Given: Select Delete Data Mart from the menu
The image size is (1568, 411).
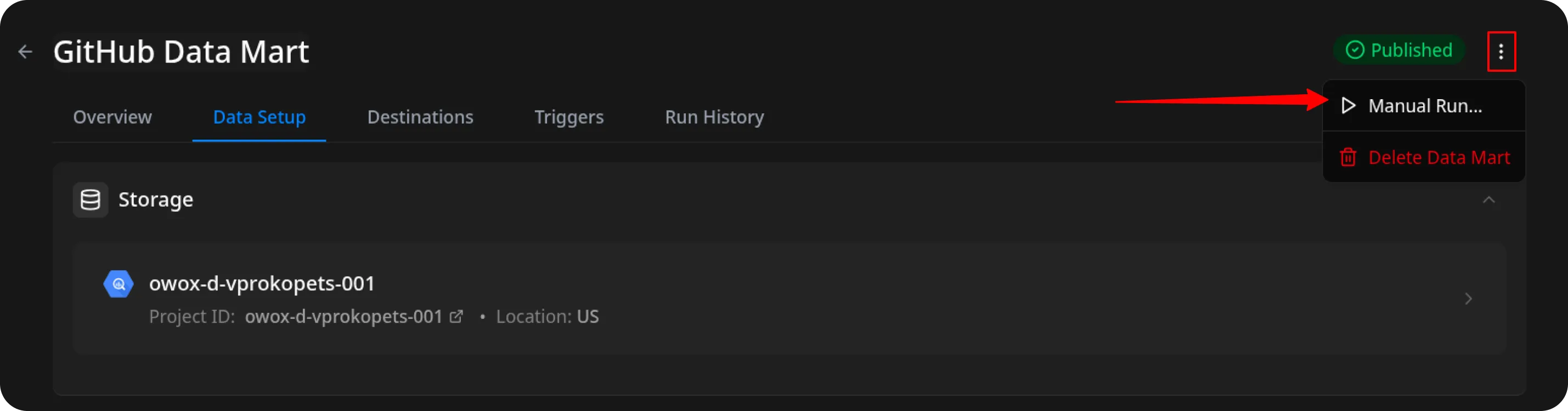Looking at the screenshot, I should (x=1440, y=157).
